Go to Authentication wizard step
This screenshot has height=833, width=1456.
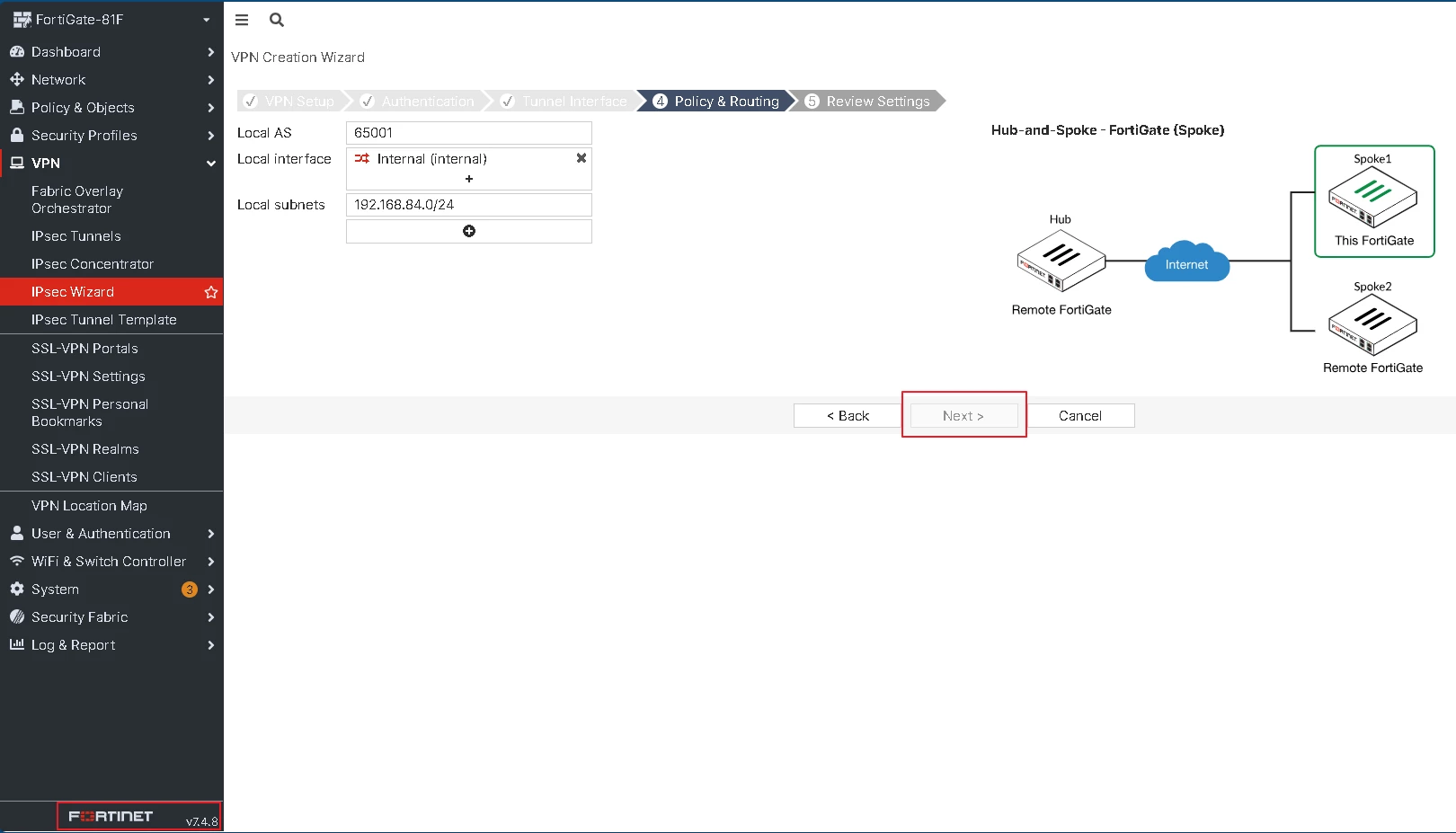tap(419, 102)
